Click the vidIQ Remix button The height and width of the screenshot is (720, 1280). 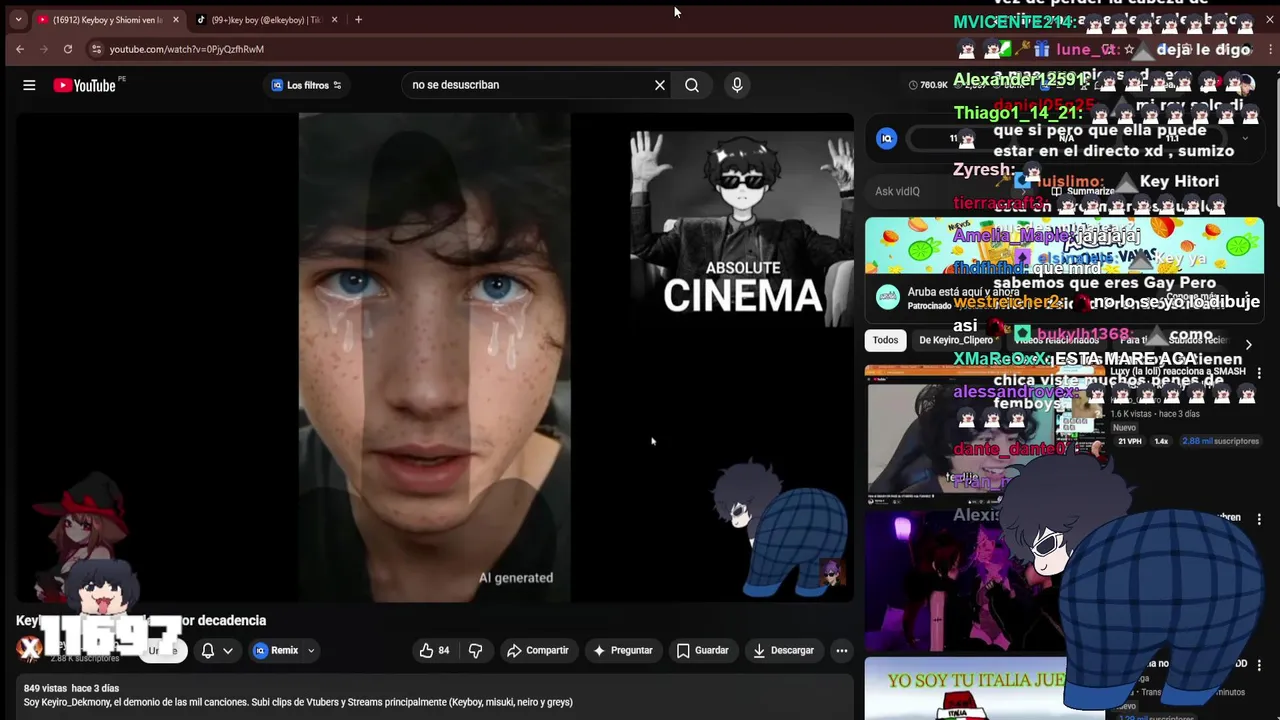point(276,650)
